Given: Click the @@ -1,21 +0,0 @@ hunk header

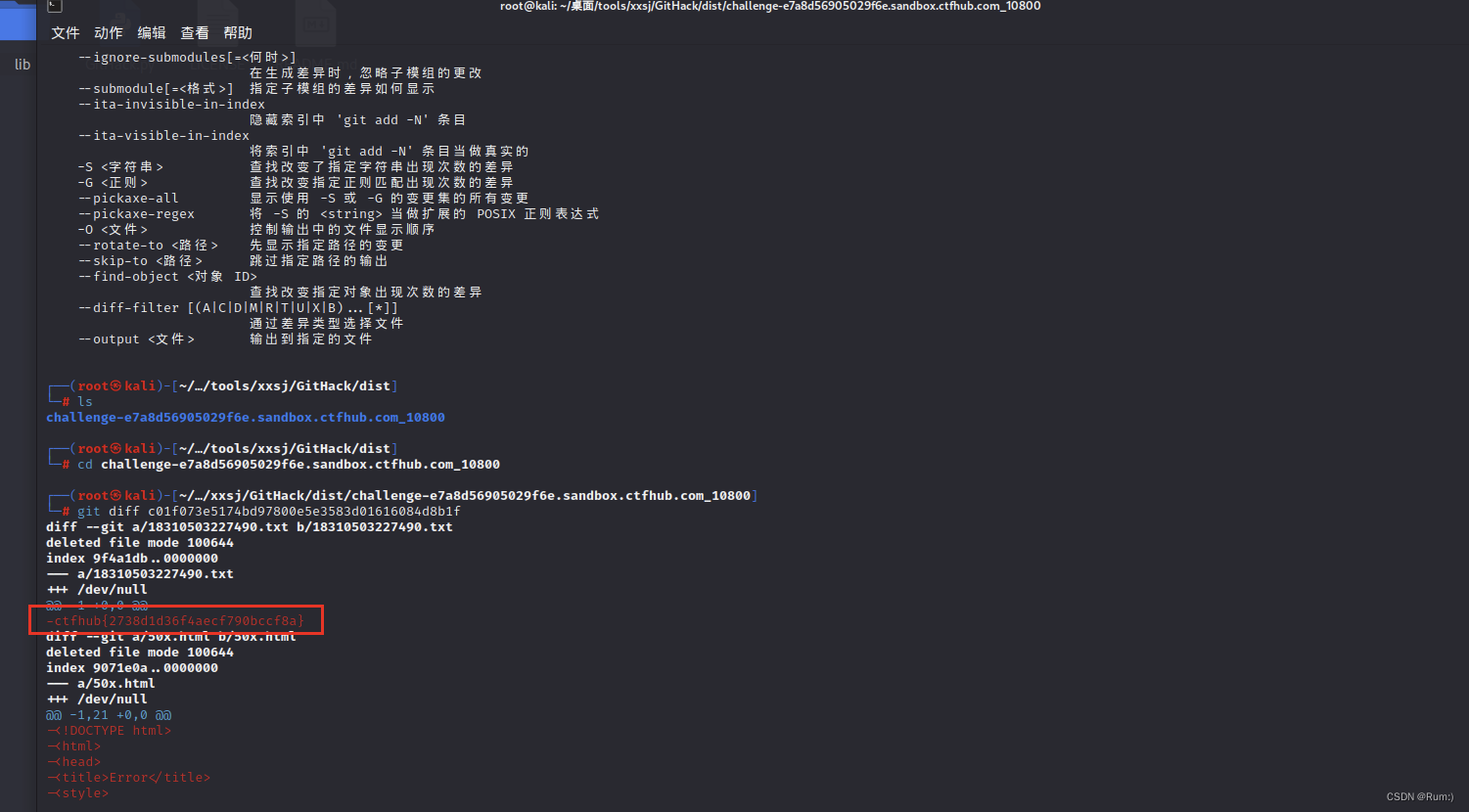Looking at the screenshot, I should [x=109, y=715].
